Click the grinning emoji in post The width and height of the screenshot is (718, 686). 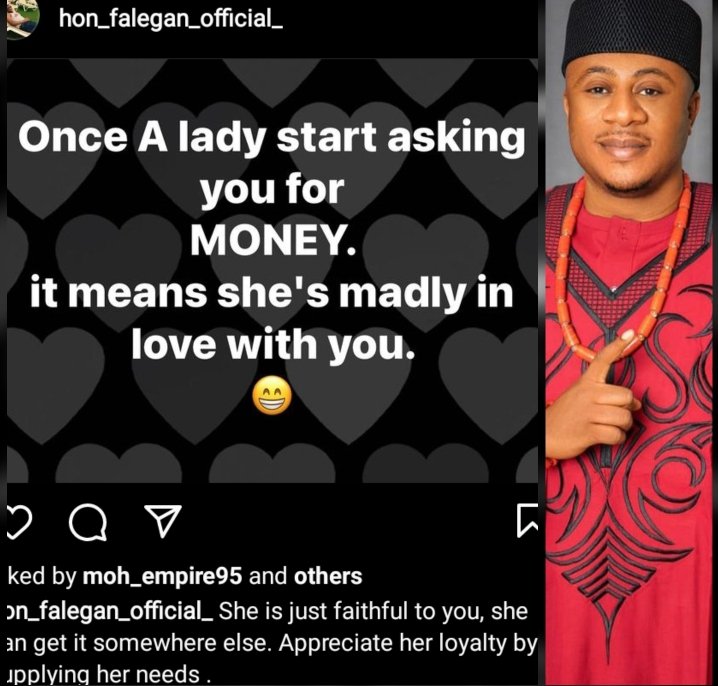point(272,395)
